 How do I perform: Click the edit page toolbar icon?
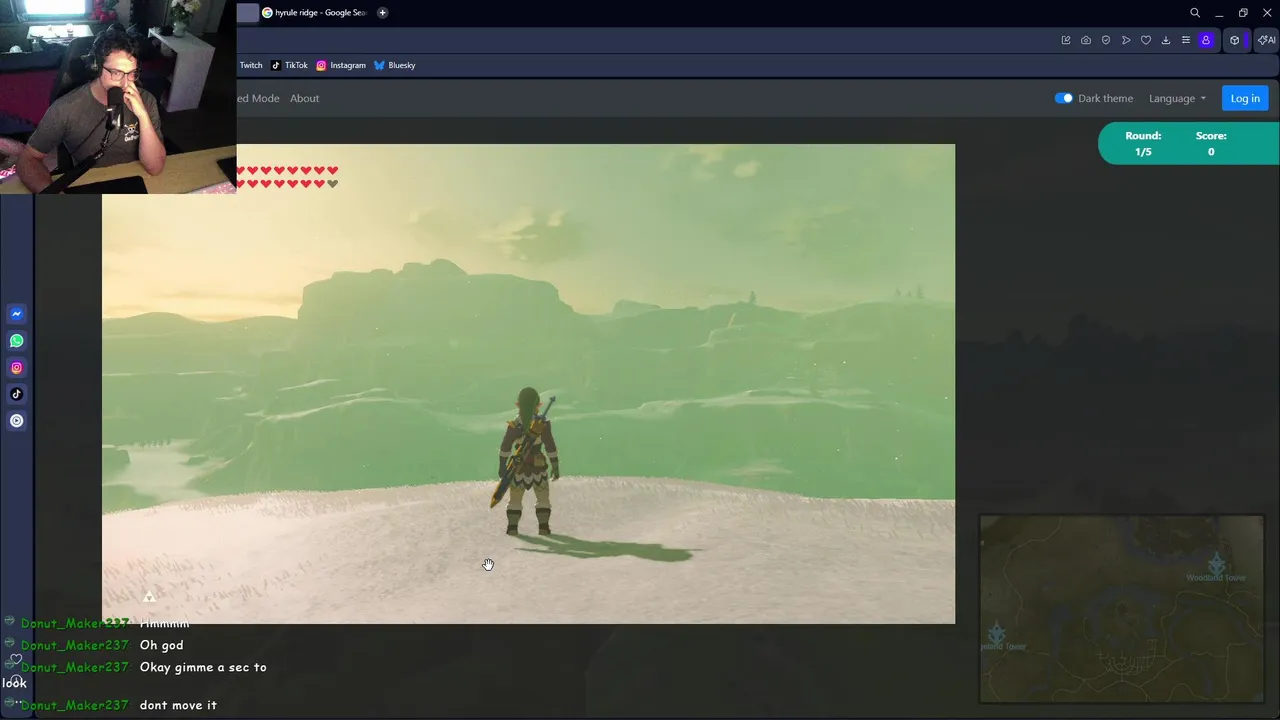pyautogui.click(x=1066, y=40)
